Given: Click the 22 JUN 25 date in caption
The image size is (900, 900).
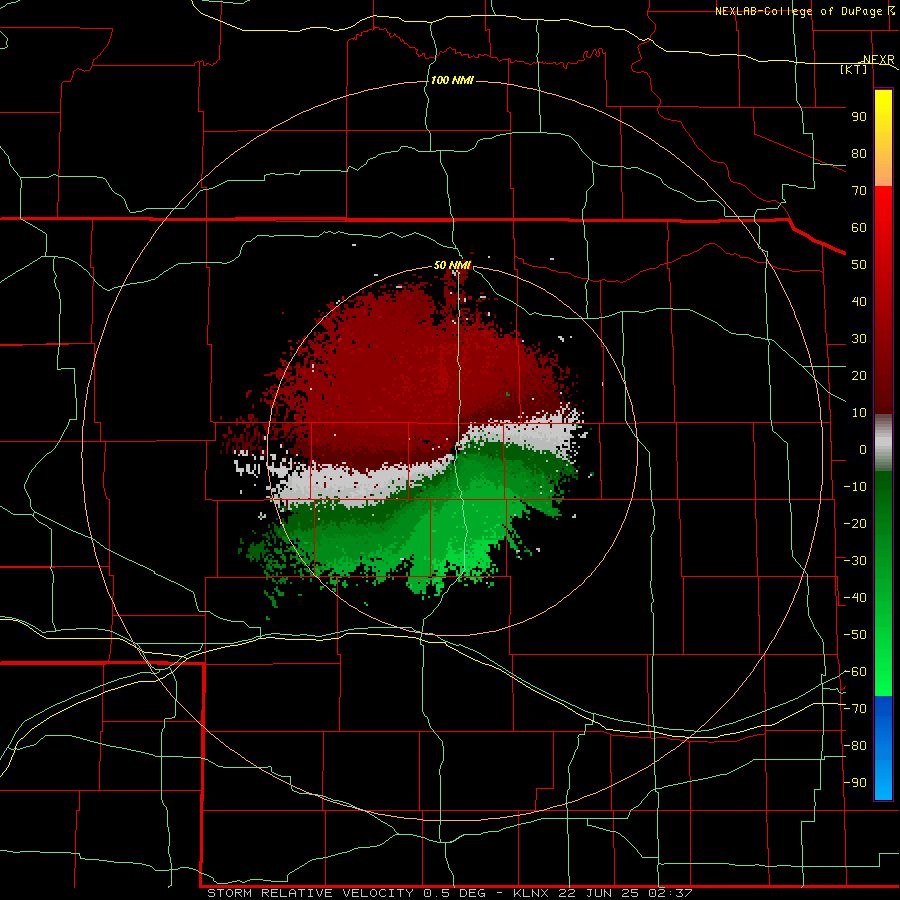Looking at the screenshot, I should click(x=599, y=893).
